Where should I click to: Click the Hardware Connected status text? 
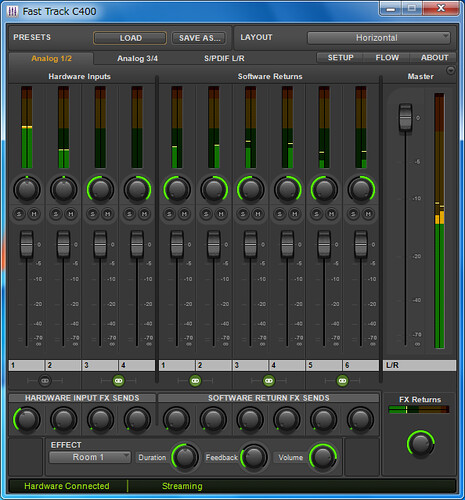click(x=67, y=486)
